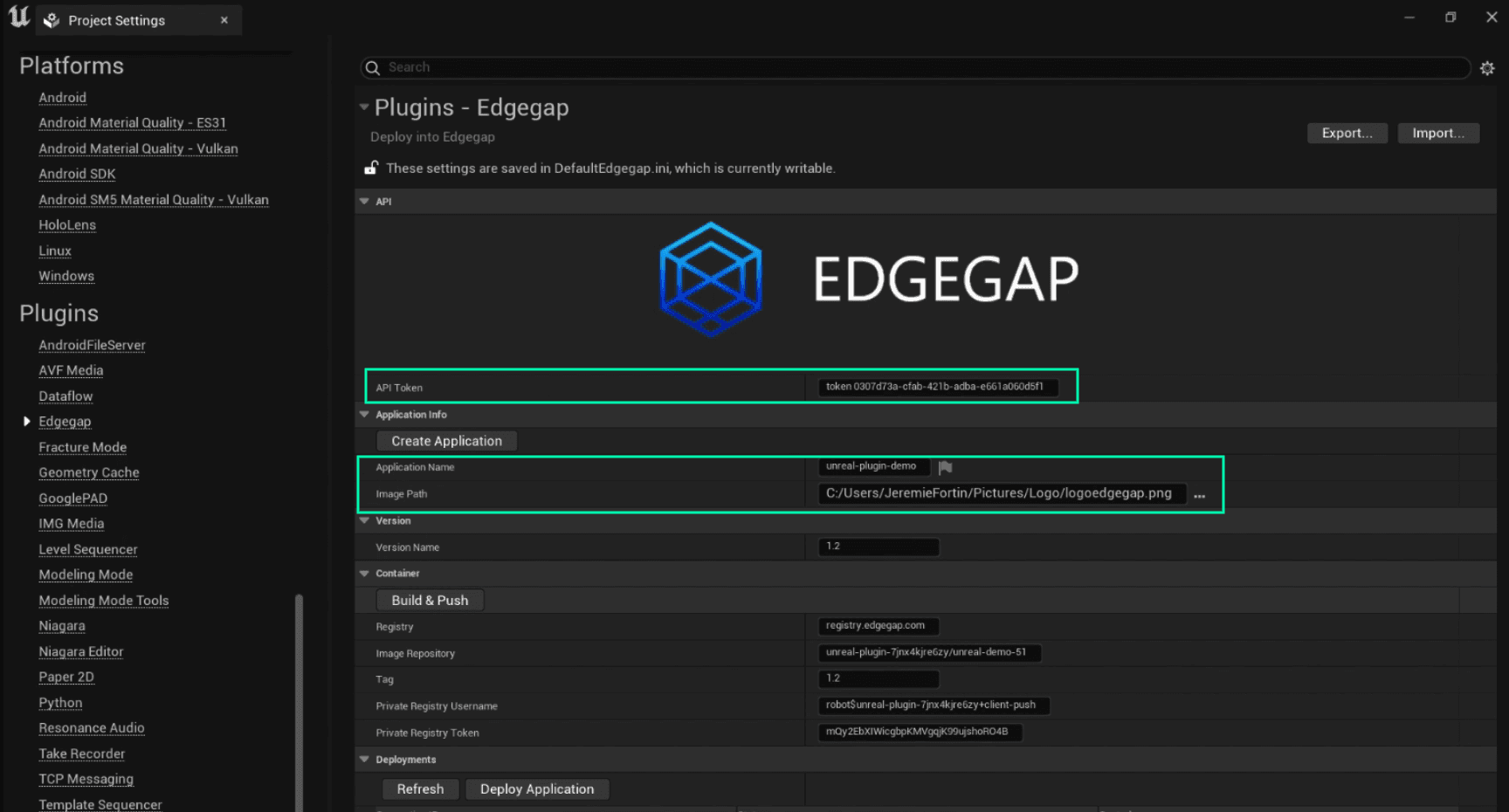1509x812 pixels.
Task: Click the unlocked padlock icon
Action: point(371,168)
